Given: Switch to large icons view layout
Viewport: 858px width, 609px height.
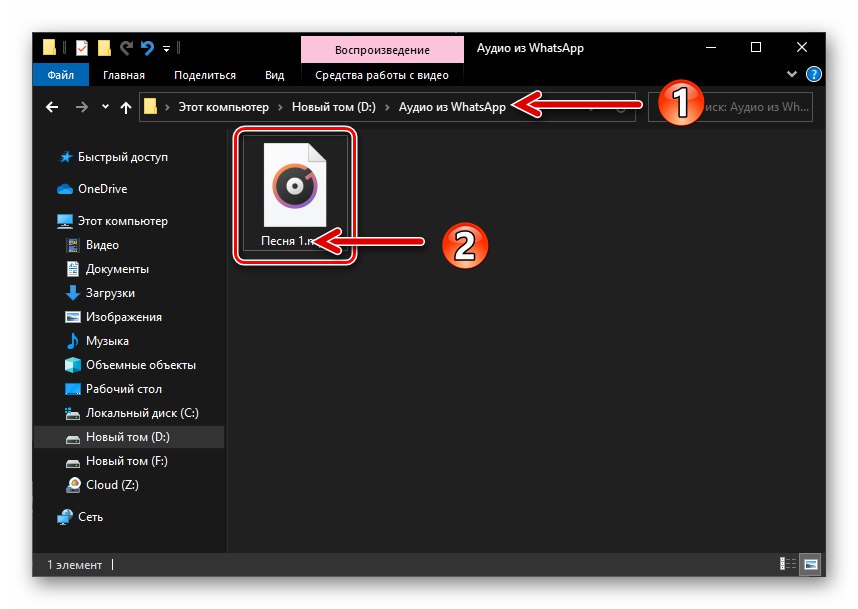Looking at the screenshot, I should pyautogui.click(x=810, y=564).
